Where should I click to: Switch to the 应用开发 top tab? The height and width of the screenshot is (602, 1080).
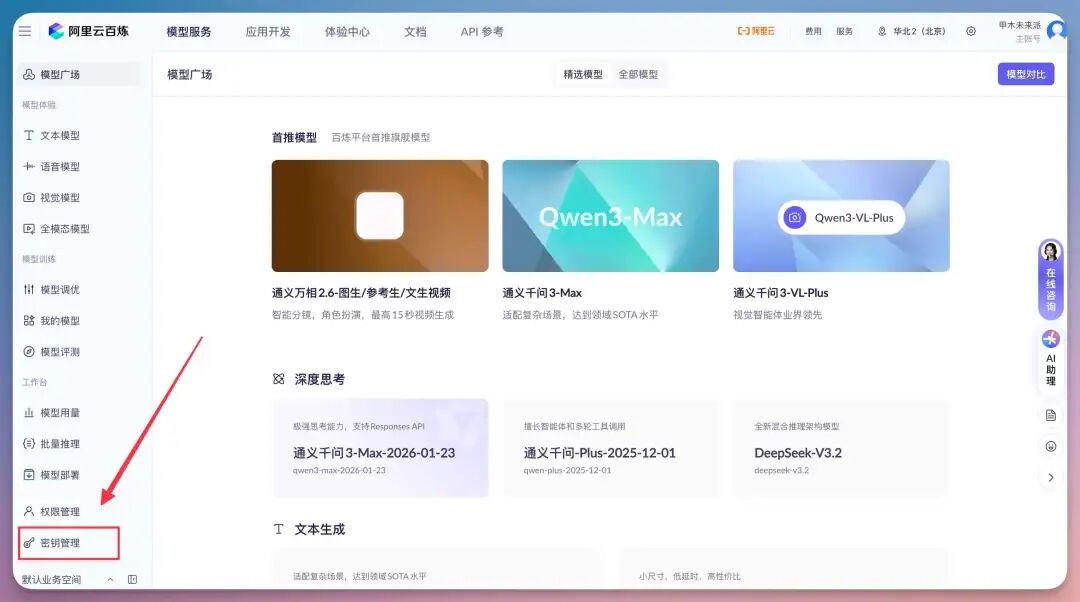(x=268, y=32)
